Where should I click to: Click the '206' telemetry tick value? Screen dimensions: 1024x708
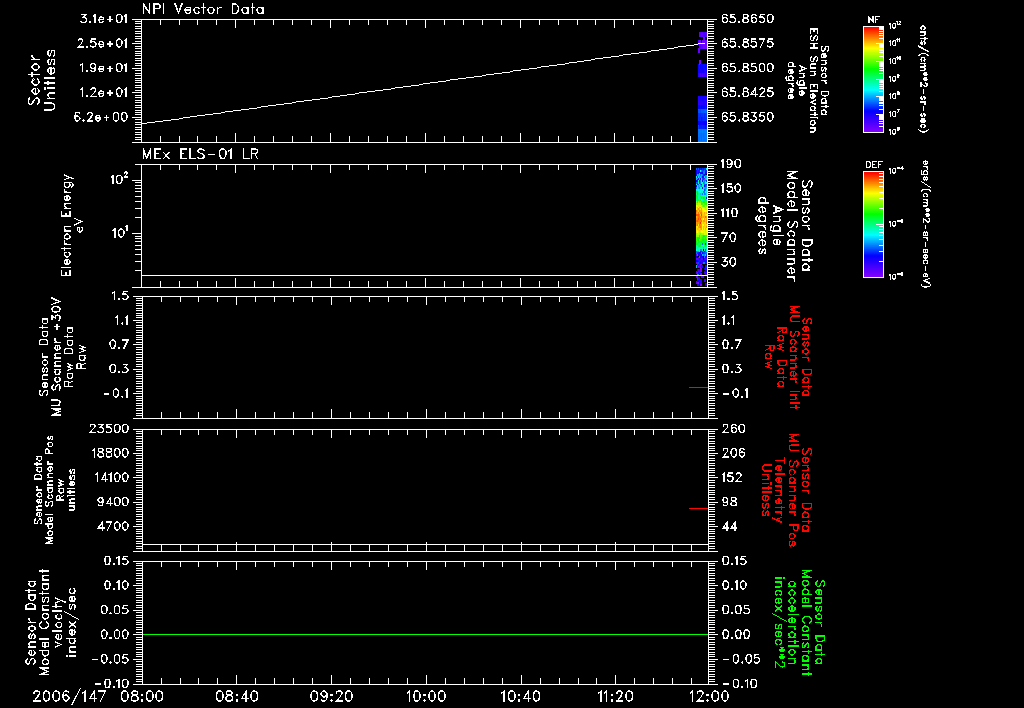733,453
